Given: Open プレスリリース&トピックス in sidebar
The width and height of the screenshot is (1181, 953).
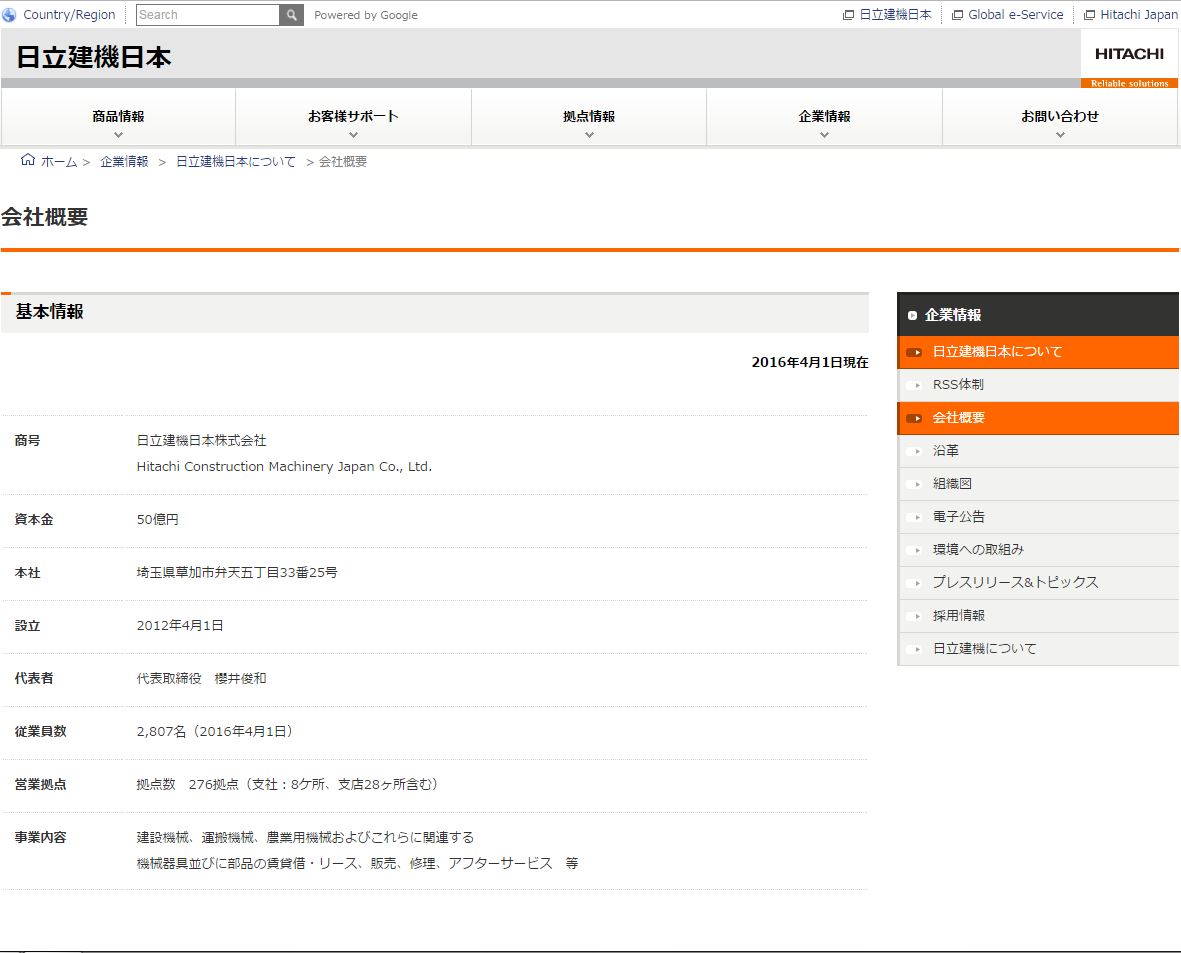Looking at the screenshot, I should click(1015, 582).
